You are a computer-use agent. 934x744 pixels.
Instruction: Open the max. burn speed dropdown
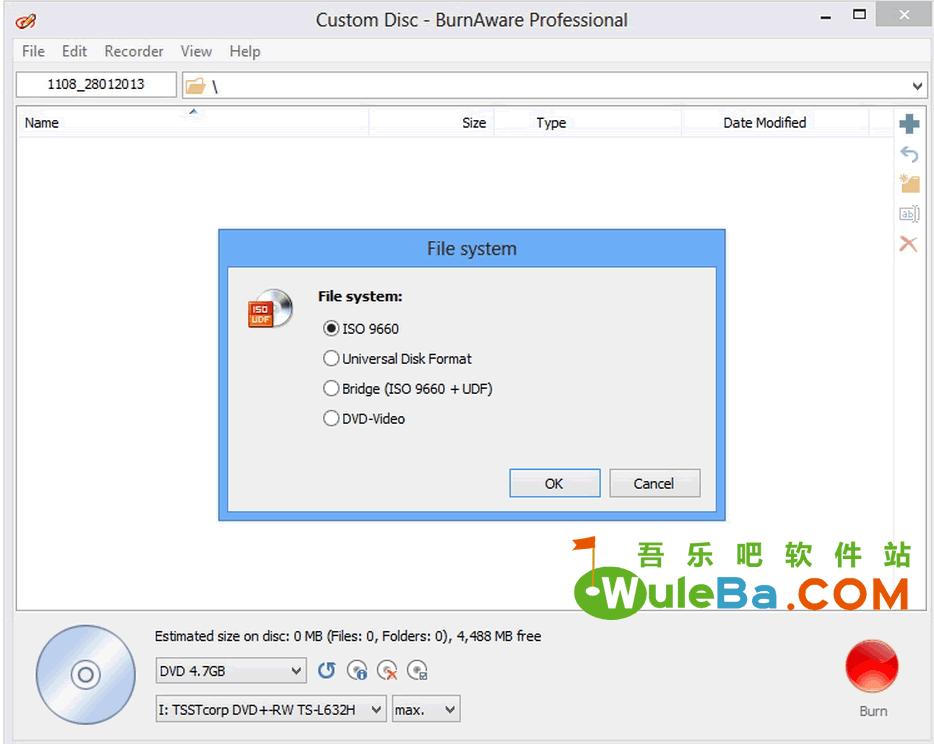(426, 709)
